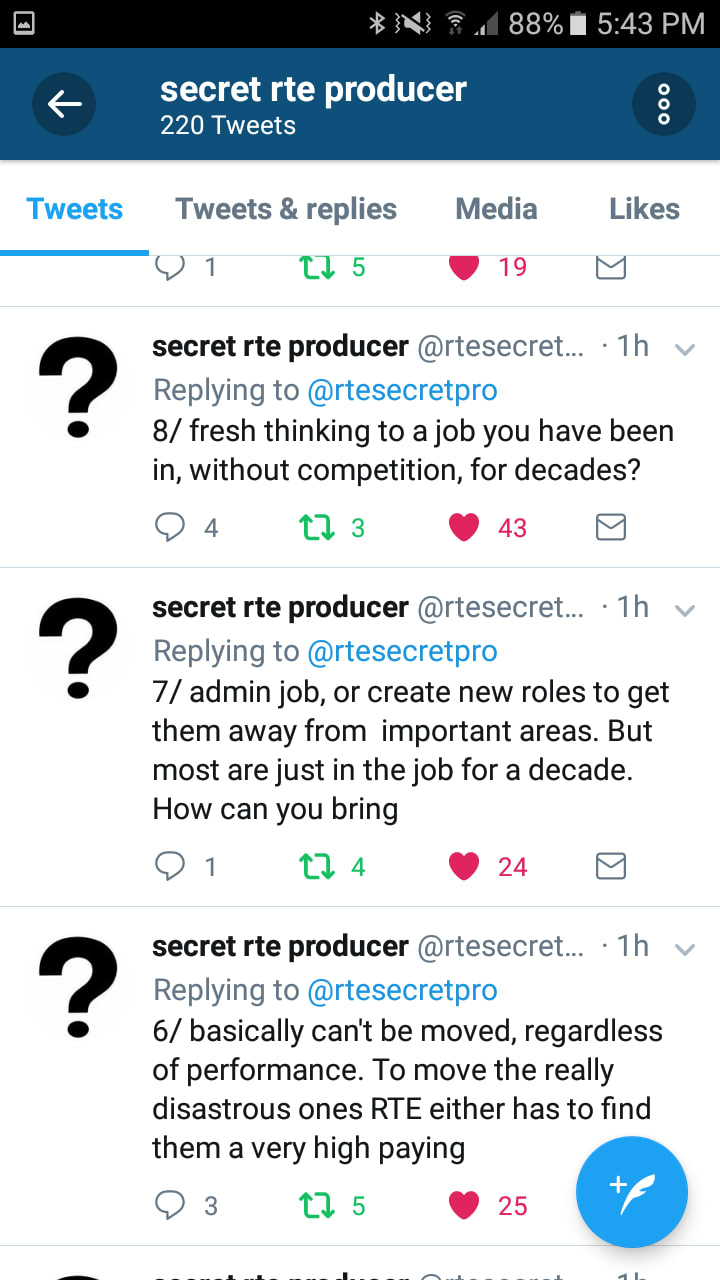Open the Likes tab

(x=644, y=209)
